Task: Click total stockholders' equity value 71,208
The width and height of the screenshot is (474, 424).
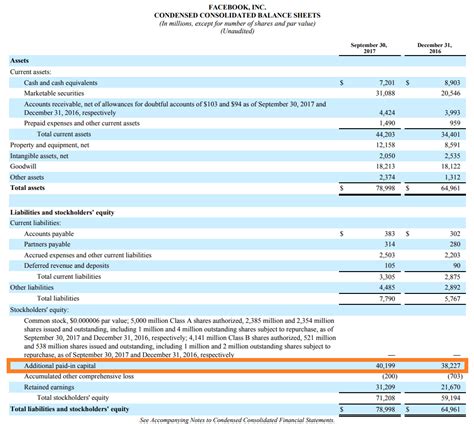Action: coord(385,398)
